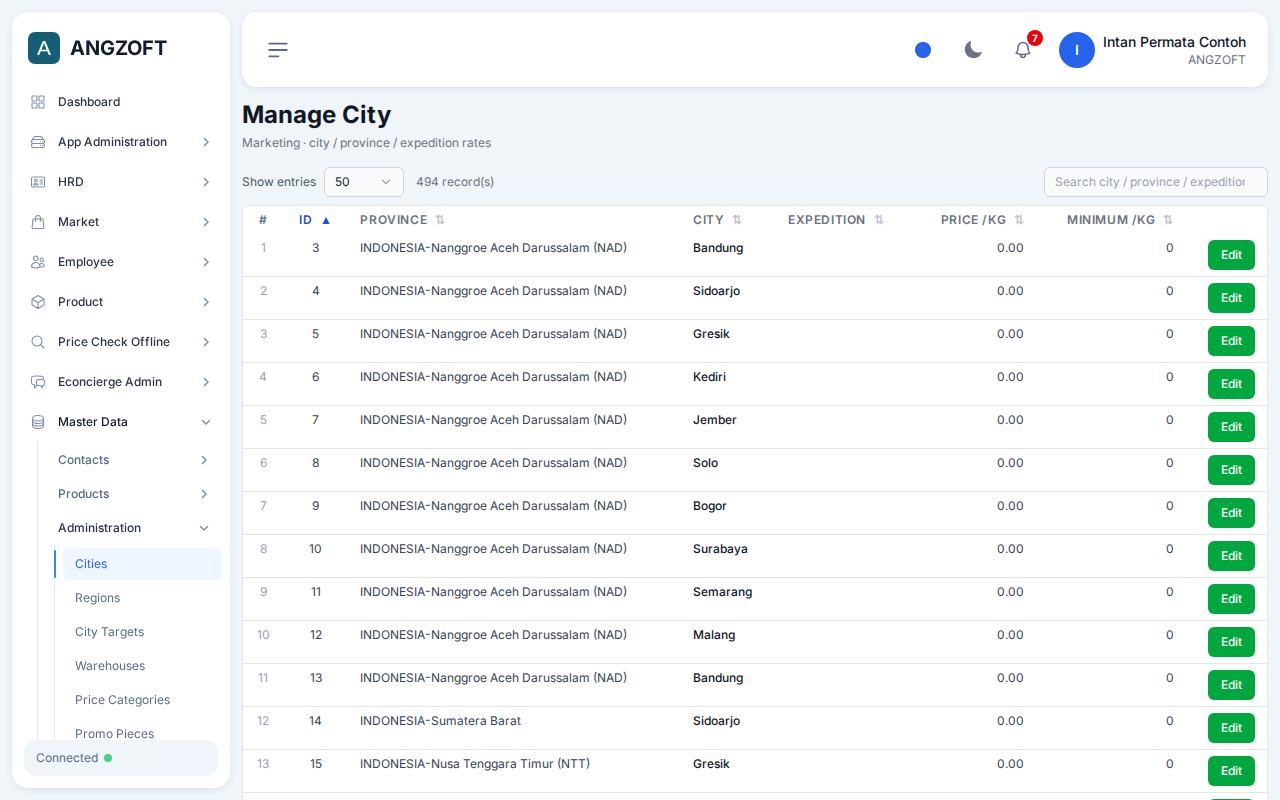Sort by the Minimum /KG column
Screen dimensions: 1280x800
pyautogui.click(x=1120, y=220)
